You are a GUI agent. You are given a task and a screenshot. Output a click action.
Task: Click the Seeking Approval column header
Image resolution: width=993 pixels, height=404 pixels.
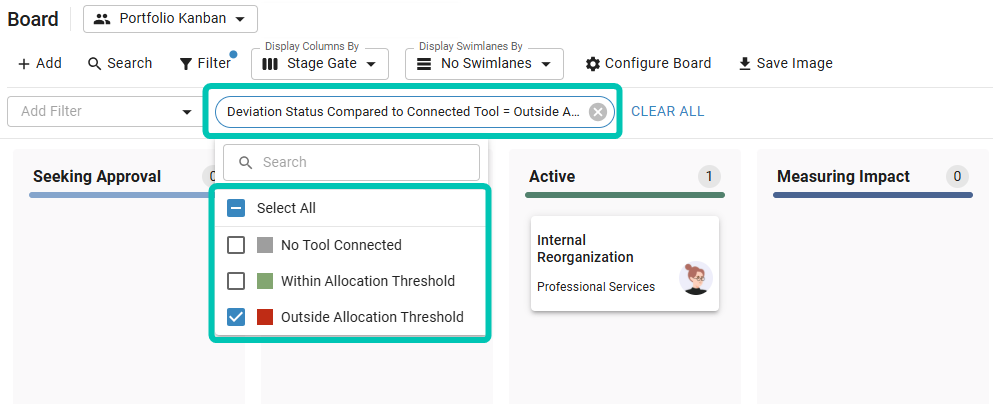(97, 177)
